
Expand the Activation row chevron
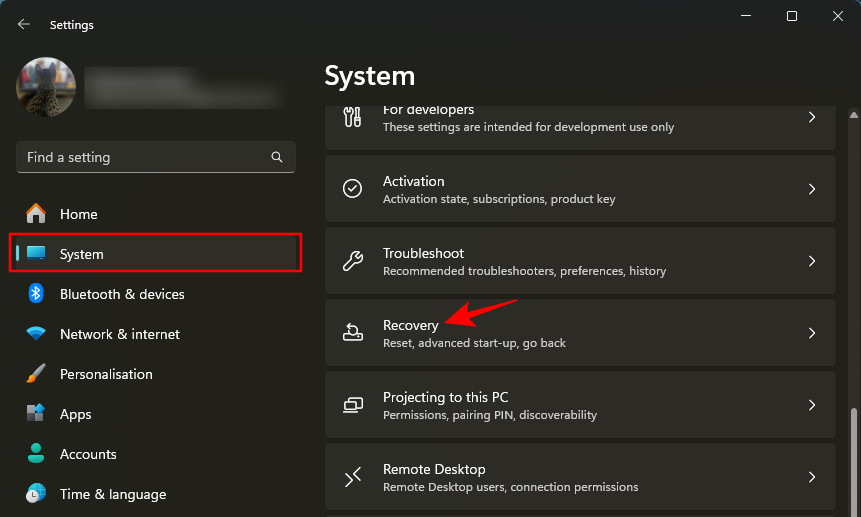point(812,189)
